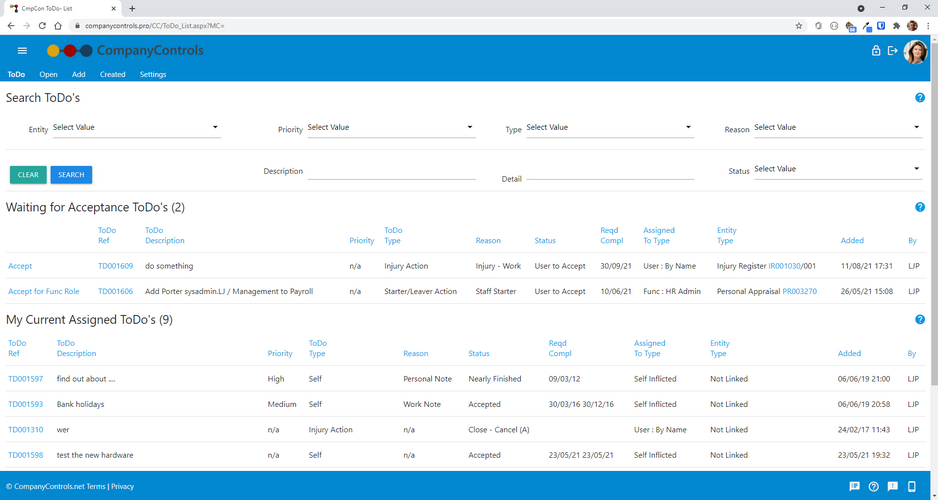Open the Chrome extensions puzzle icon
This screenshot has height=500, width=938.
896,26
